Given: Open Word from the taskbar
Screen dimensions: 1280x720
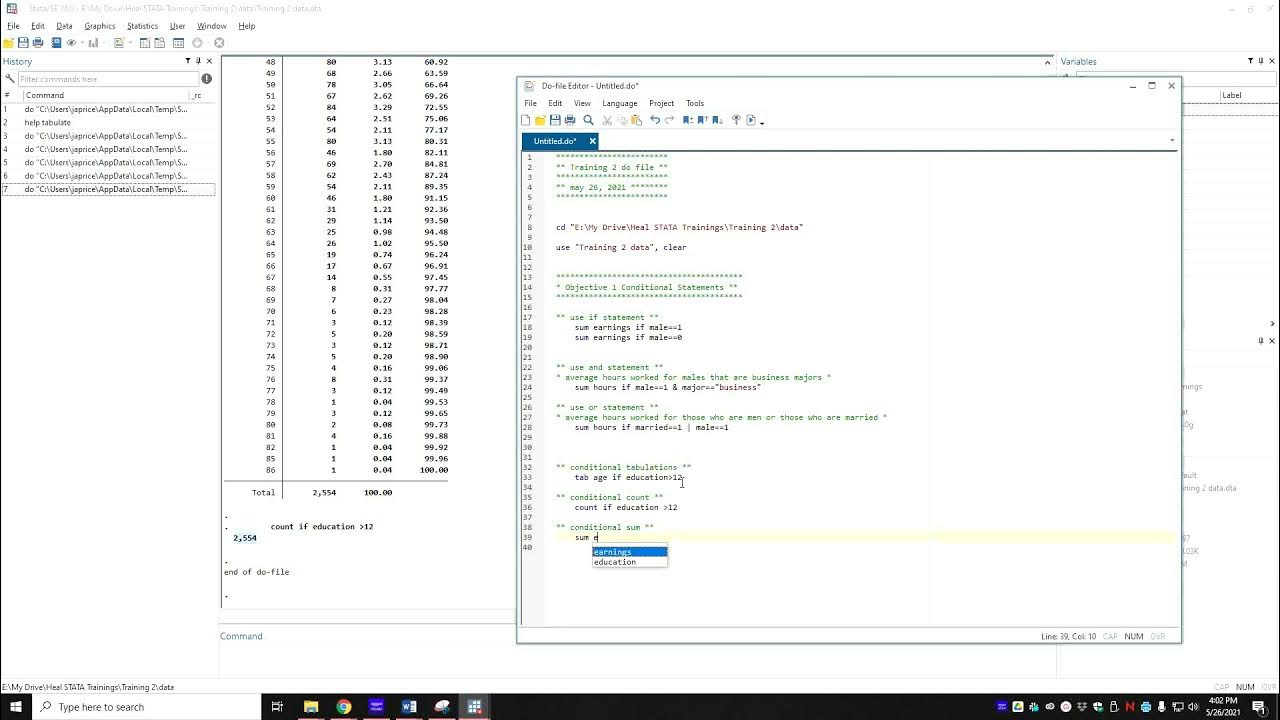Looking at the screenshot, I should (409, 707).
